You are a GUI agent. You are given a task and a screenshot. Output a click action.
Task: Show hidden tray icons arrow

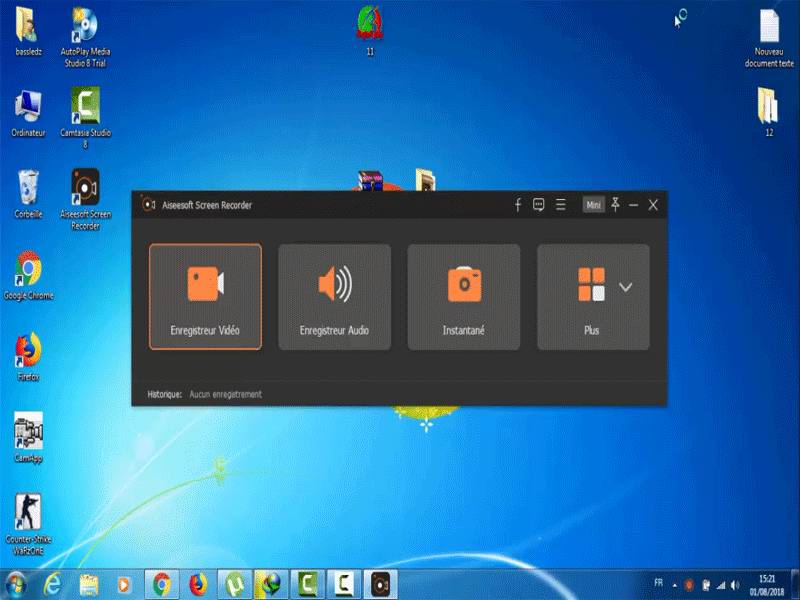point(674,585)
